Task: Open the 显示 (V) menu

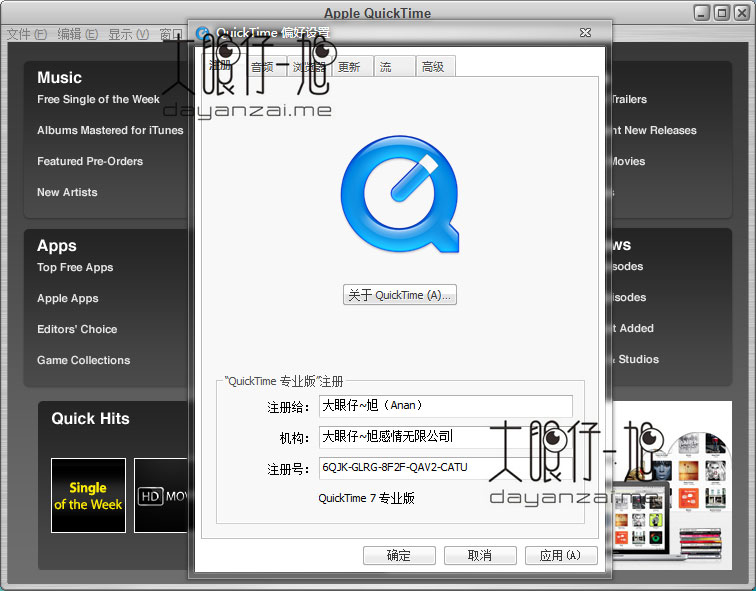Action: (x=128, y=34)
